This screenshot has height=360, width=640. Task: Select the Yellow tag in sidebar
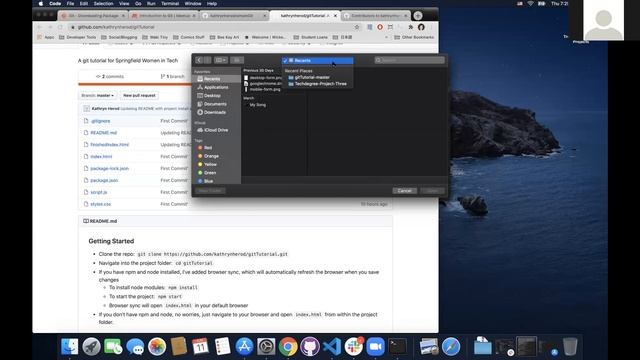(x=207, y=164)
